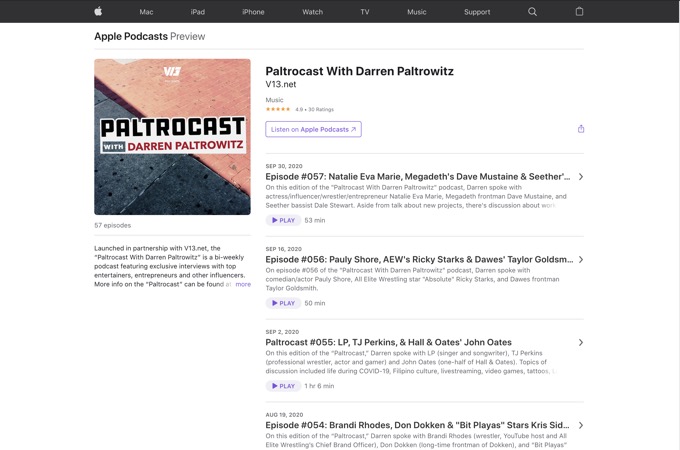
Task: Click the 'SEP 16, 2020' date
Action: pyautogui.click(x=284, y=249)
